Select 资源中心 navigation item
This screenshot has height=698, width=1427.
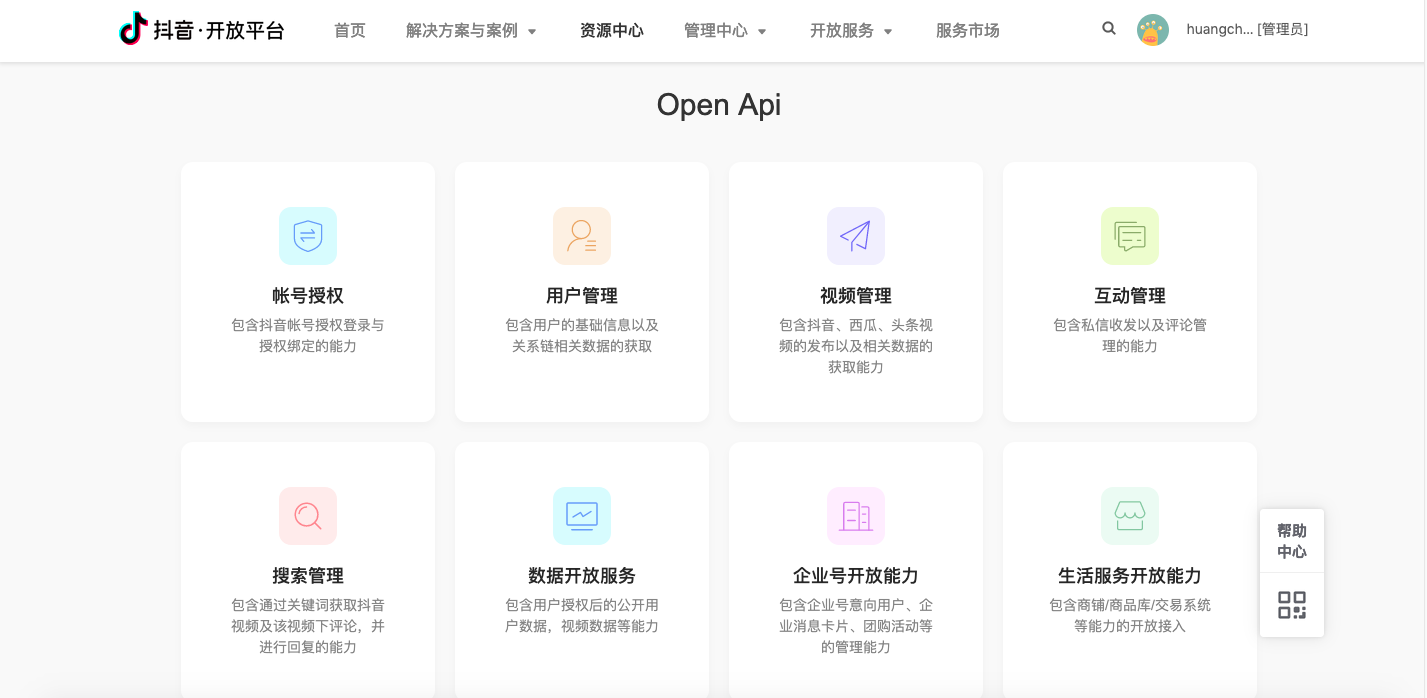click(612, 31)
